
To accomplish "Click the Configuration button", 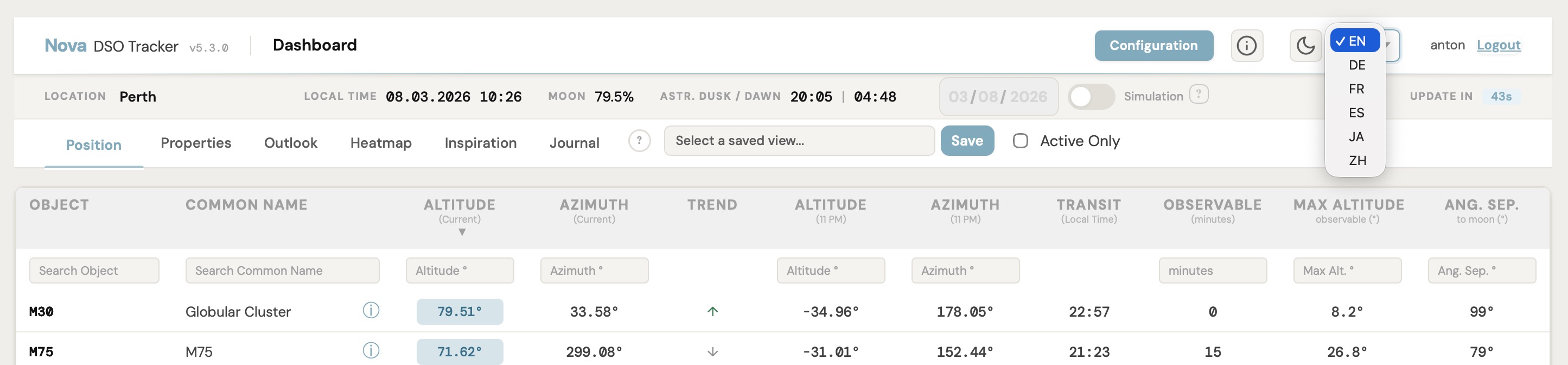I will click(1153, 46).
